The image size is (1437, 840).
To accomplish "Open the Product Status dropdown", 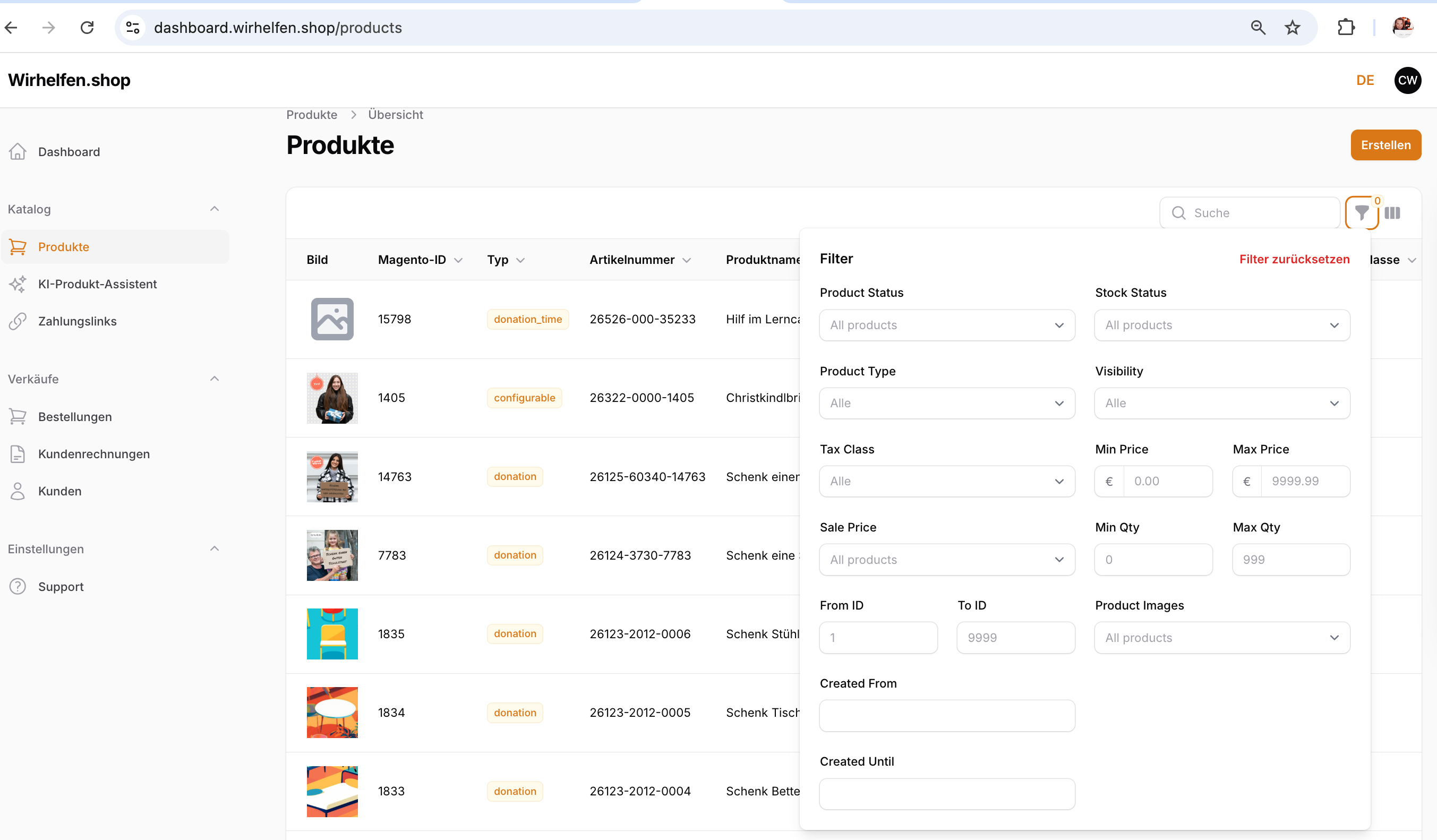I will pyautogui.click(x=947, y=325).
